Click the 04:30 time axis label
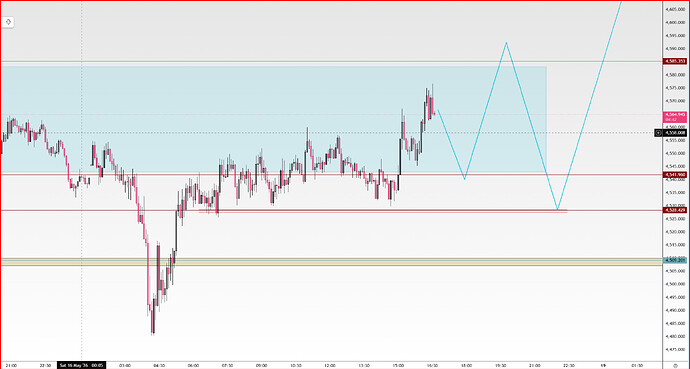 pyautogui.click(x=159, y=365)
